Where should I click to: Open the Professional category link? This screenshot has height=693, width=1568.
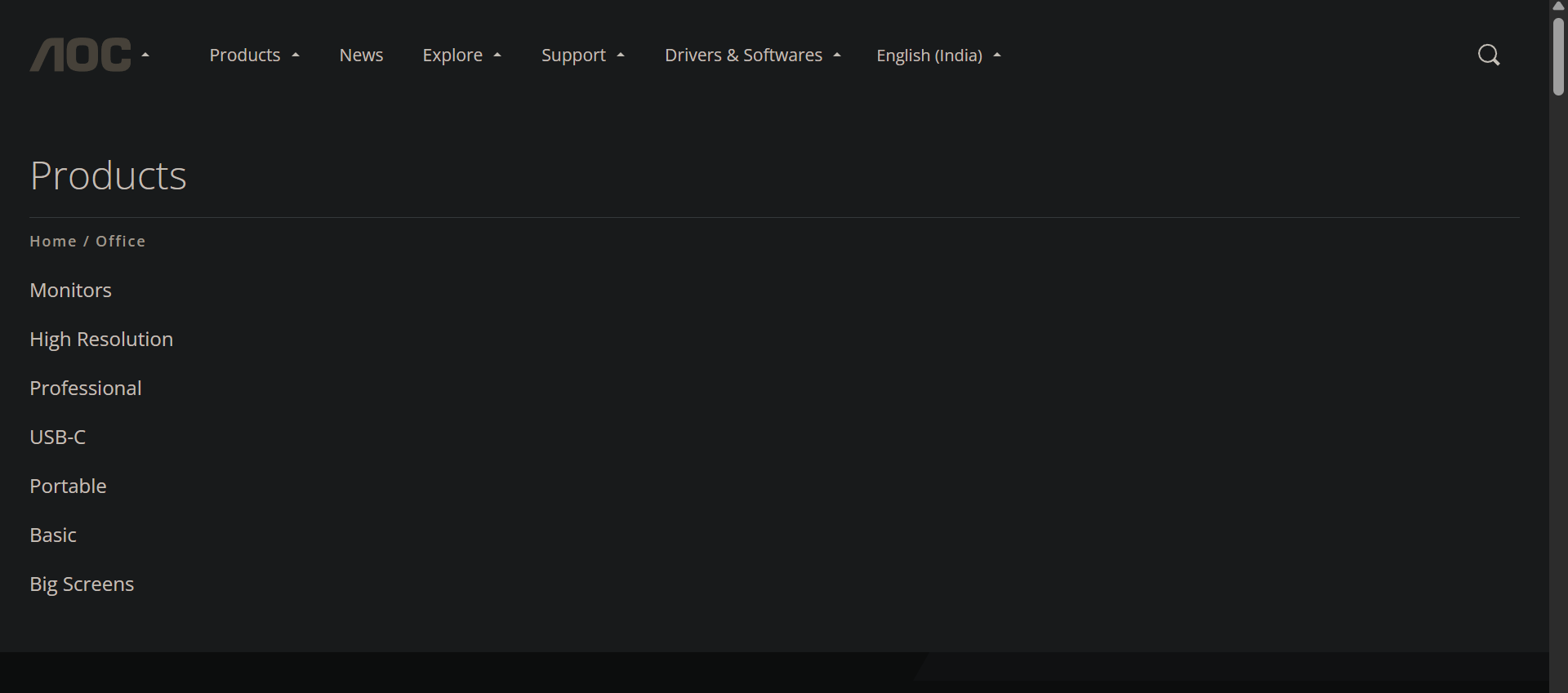(x=86, y=388)
